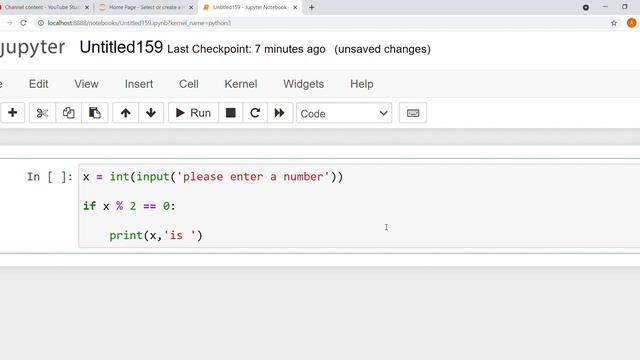Rename the notebook title Untitled159
640x360 pixels.
[x=121, y=47]
